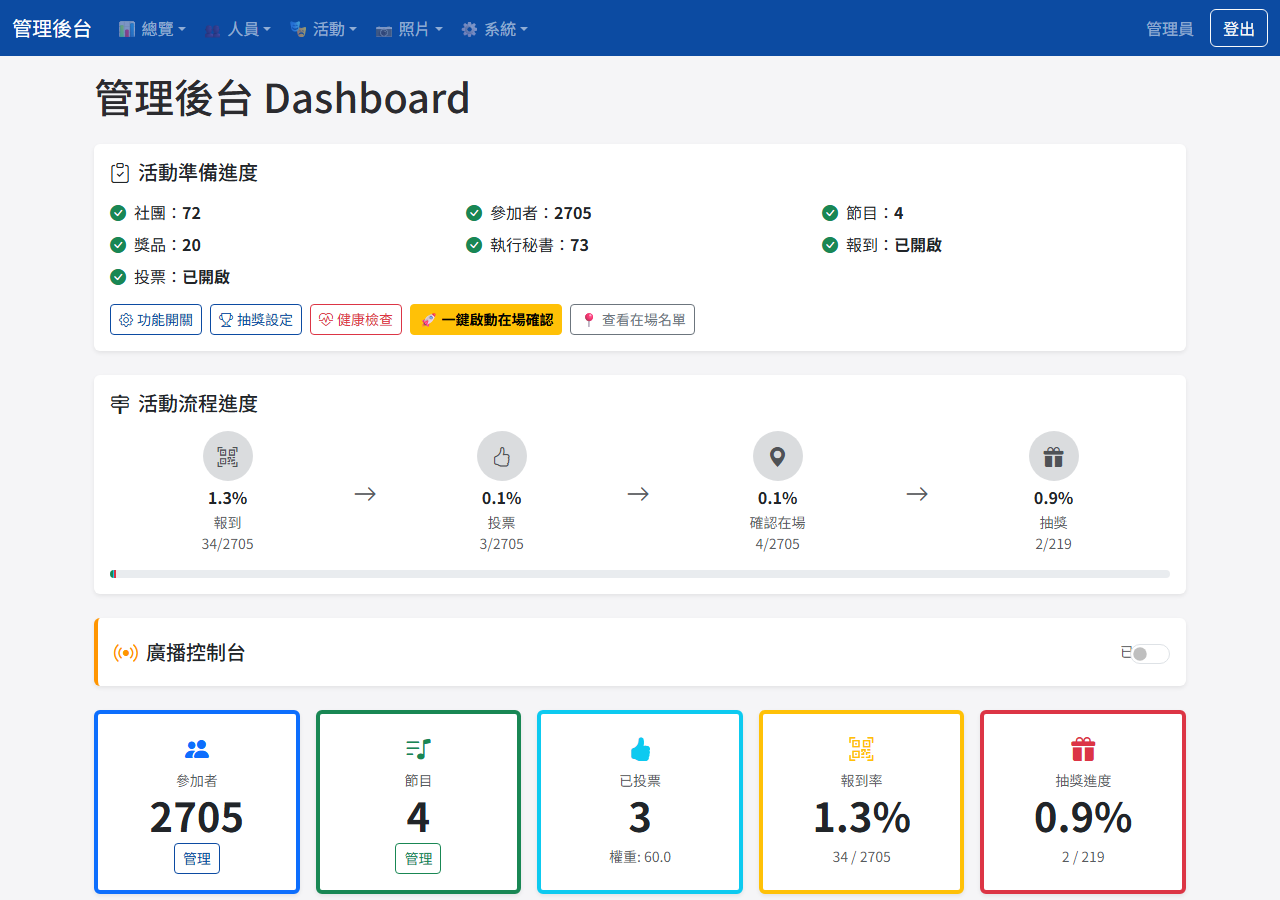Click the red gift icon in lottery card

point(1083,749)
